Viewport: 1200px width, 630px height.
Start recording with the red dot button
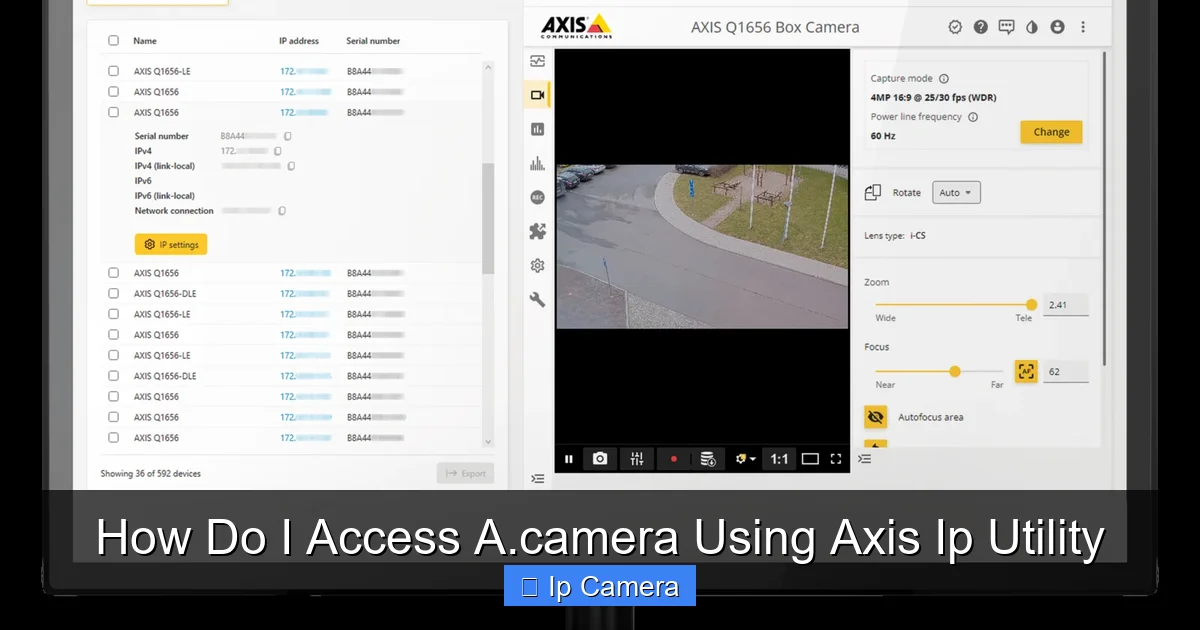tap(674, 459)
